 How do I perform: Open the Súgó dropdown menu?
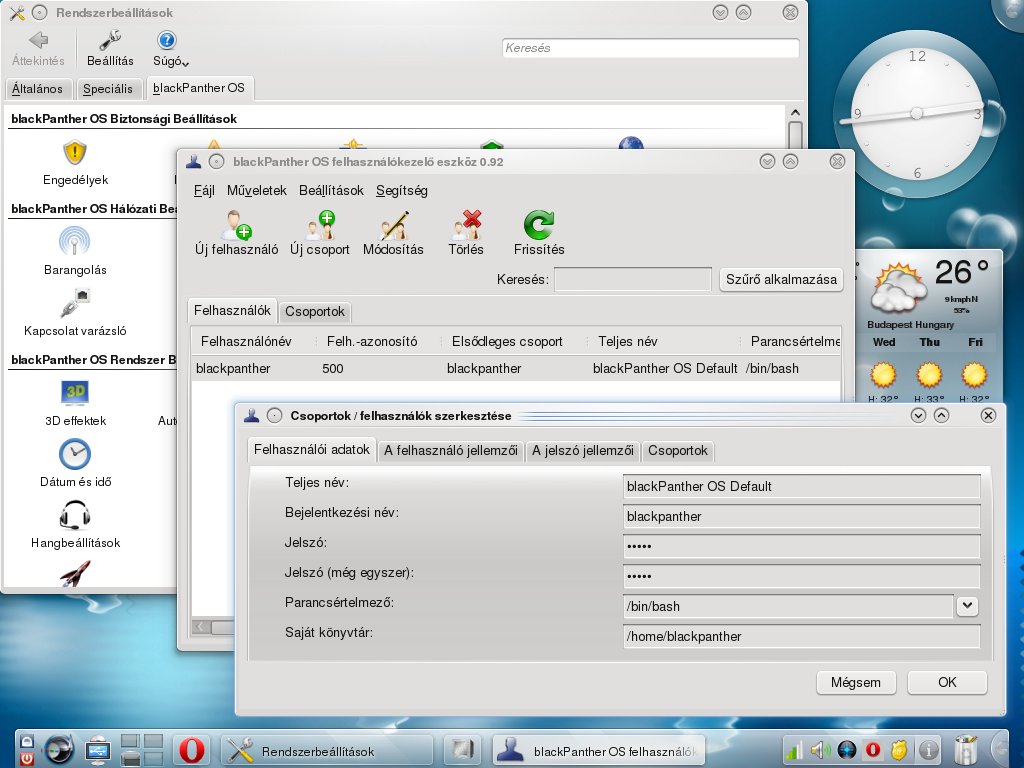pos(170,49)
